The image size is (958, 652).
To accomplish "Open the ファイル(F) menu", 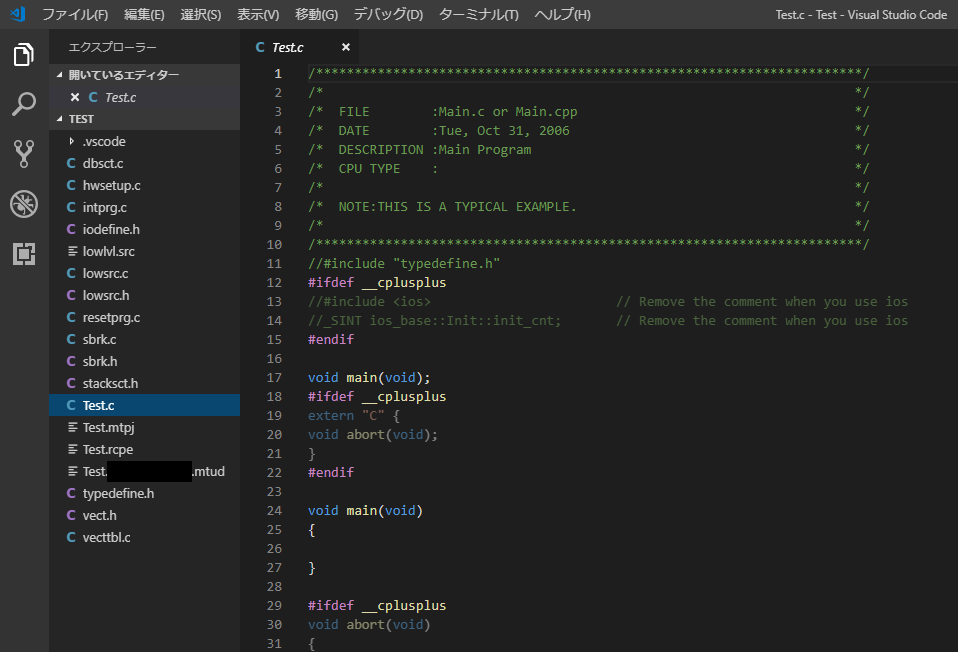I will pos(75,15).
